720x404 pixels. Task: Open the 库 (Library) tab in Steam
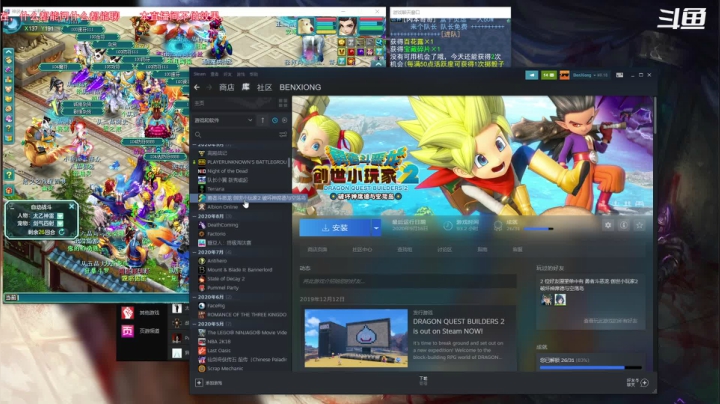pyautogui.click(x=246, y=87)
